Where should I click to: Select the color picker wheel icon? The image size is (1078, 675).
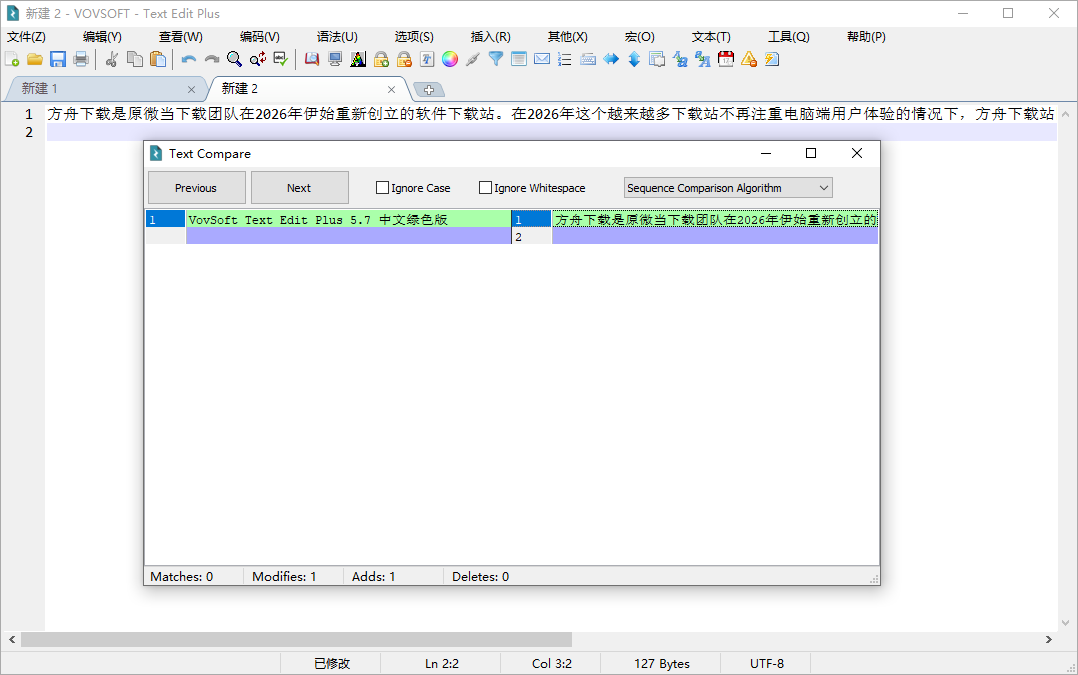[x=449, y=59]
